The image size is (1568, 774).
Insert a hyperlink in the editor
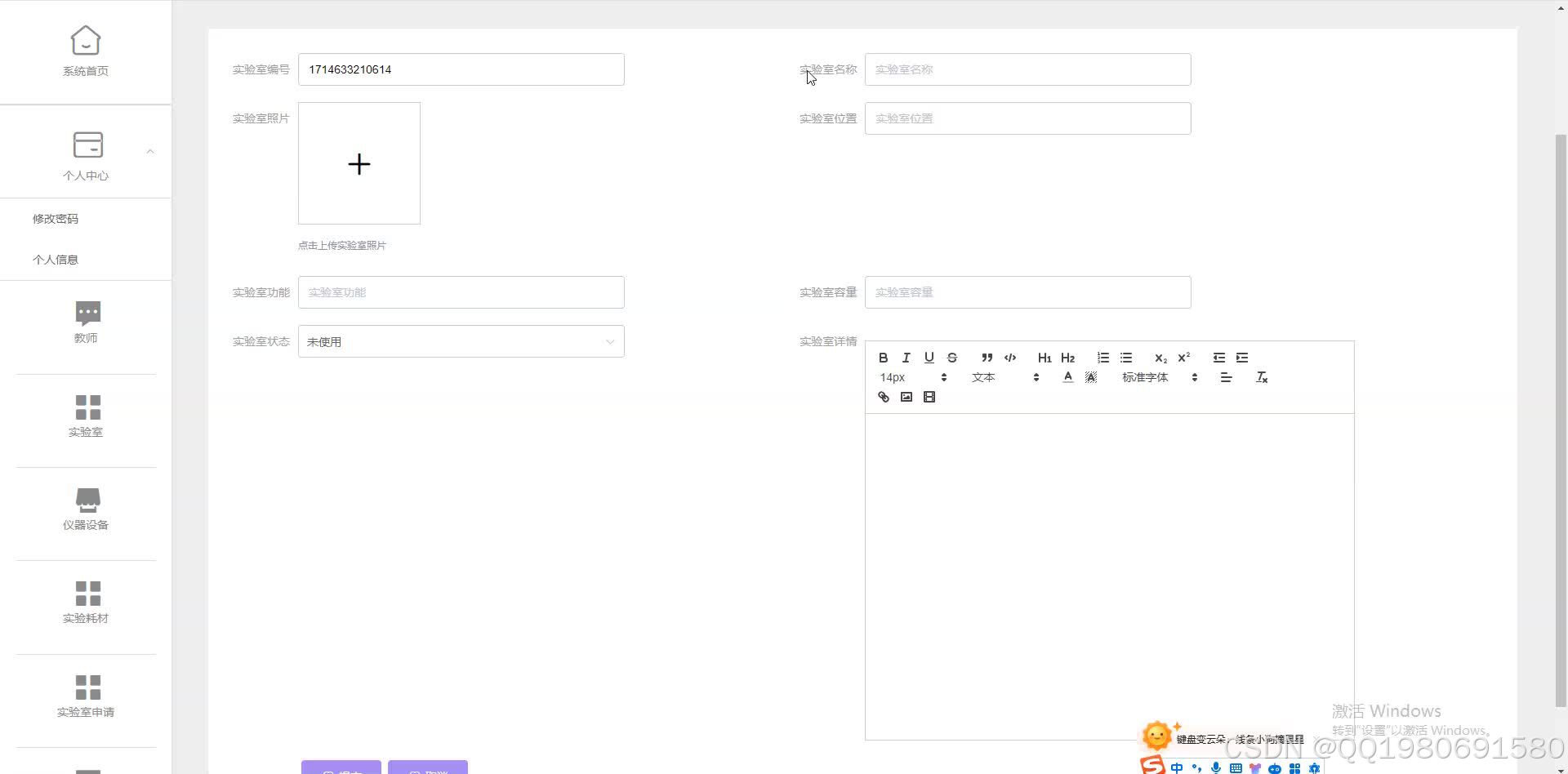point(883,397)
